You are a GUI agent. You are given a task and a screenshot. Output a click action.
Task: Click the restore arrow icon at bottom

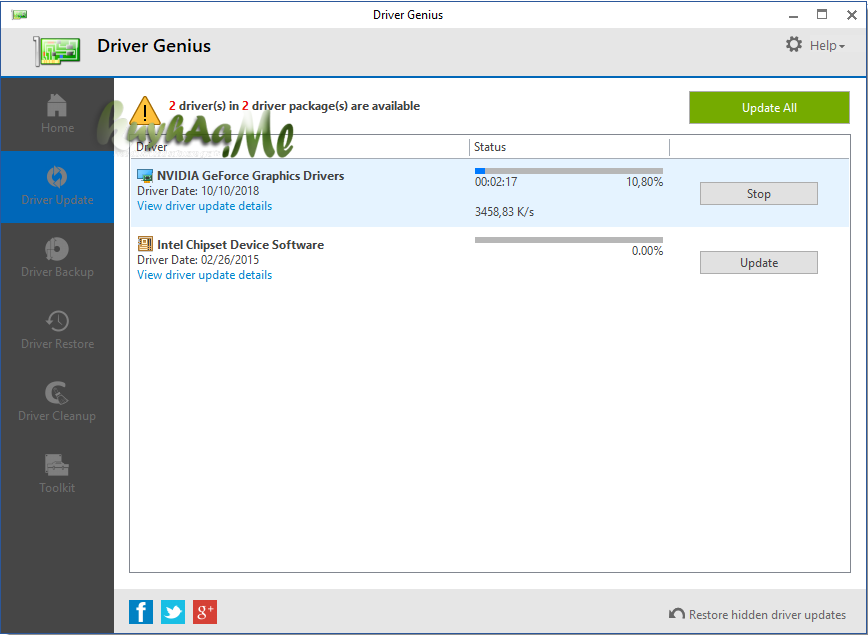(676, 613)
